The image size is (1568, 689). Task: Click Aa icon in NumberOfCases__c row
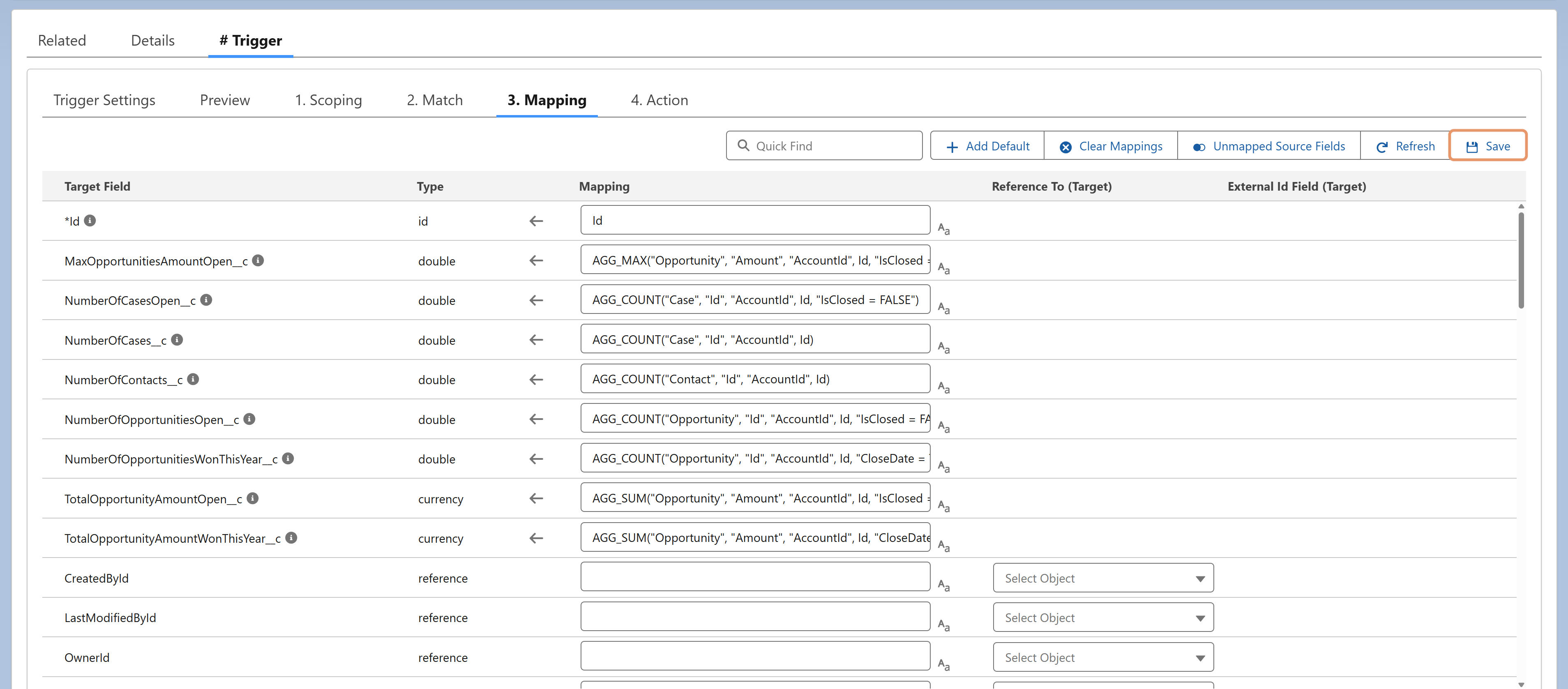(943, 348)
